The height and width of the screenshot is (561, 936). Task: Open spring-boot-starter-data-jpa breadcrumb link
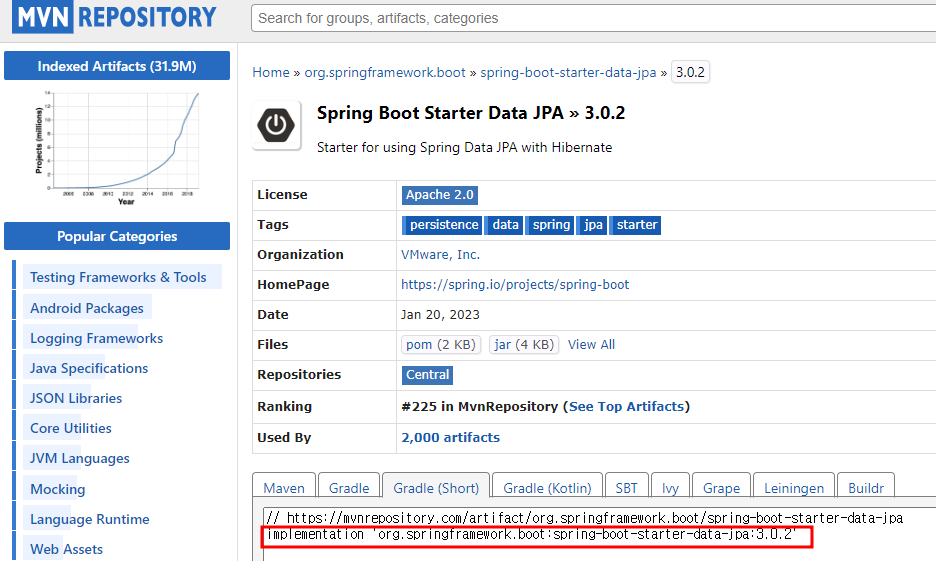568,72
